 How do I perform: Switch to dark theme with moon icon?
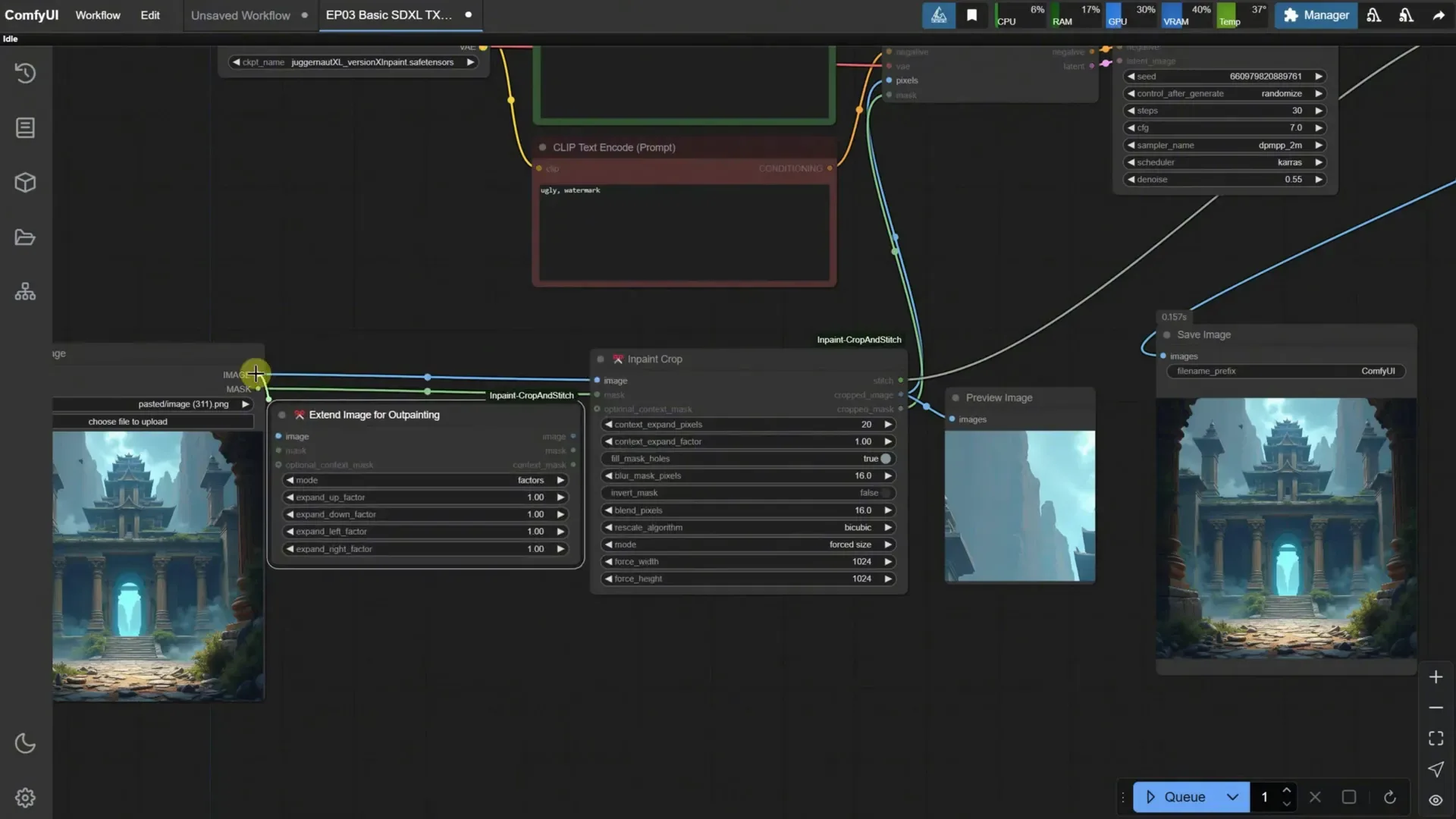click(x=25, y=744)
